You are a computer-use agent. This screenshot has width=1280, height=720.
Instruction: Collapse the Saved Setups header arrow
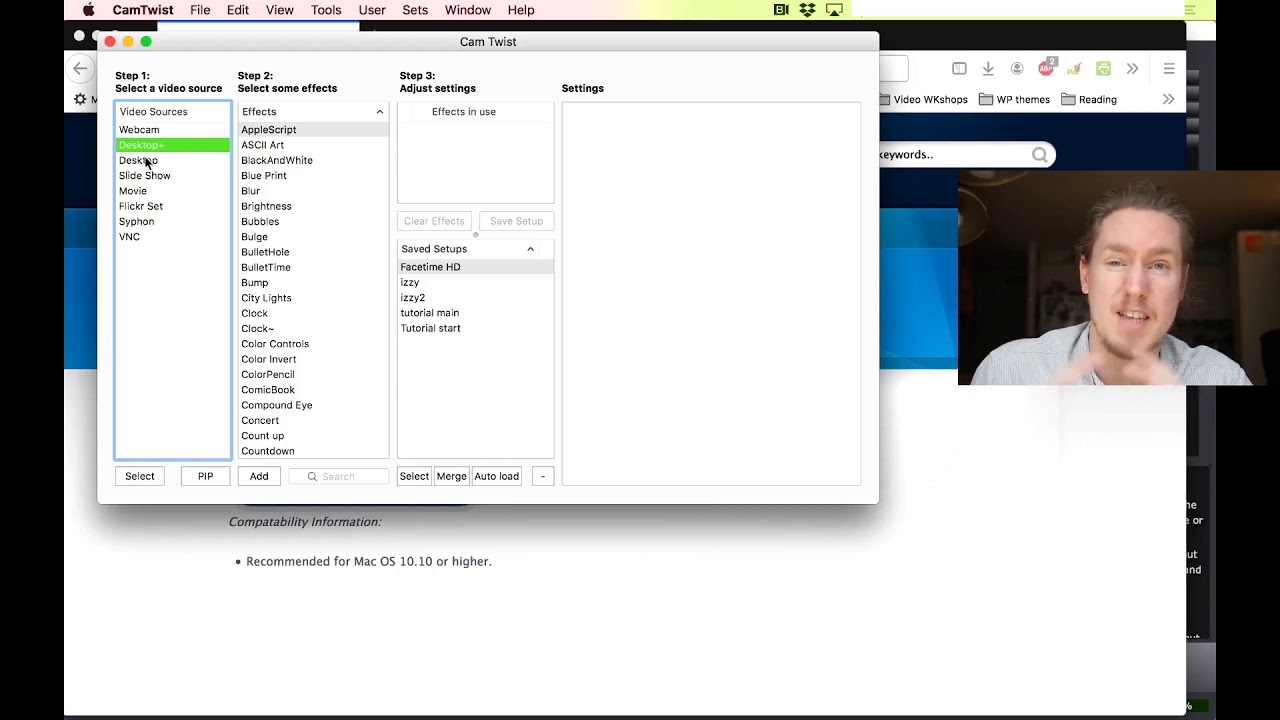pos(531,249)
